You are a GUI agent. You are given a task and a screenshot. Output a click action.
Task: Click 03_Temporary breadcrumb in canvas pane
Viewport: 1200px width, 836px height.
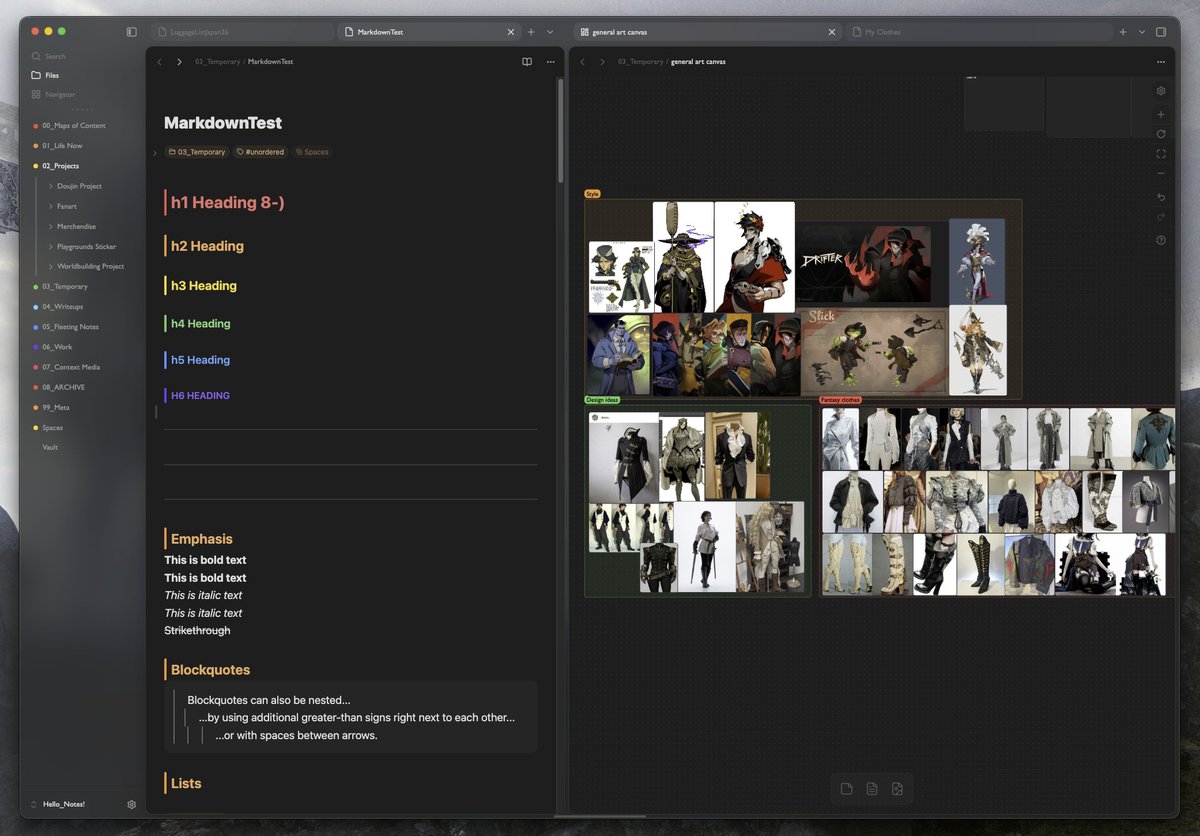click(640, 62)
